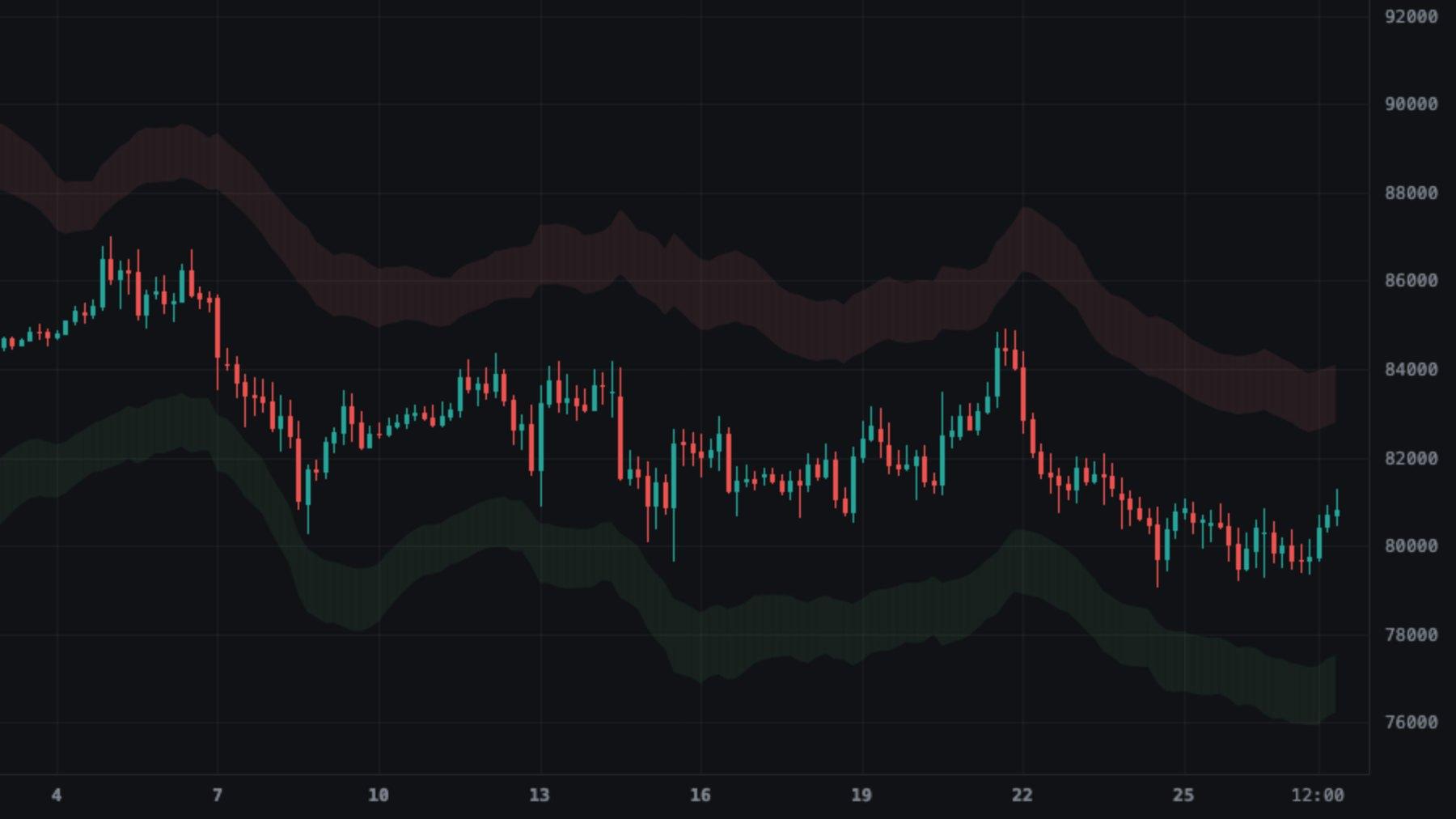Click the 76000 label on the price scale
The width and height of the screenshot is (1456, 819).
[1411, 723]
